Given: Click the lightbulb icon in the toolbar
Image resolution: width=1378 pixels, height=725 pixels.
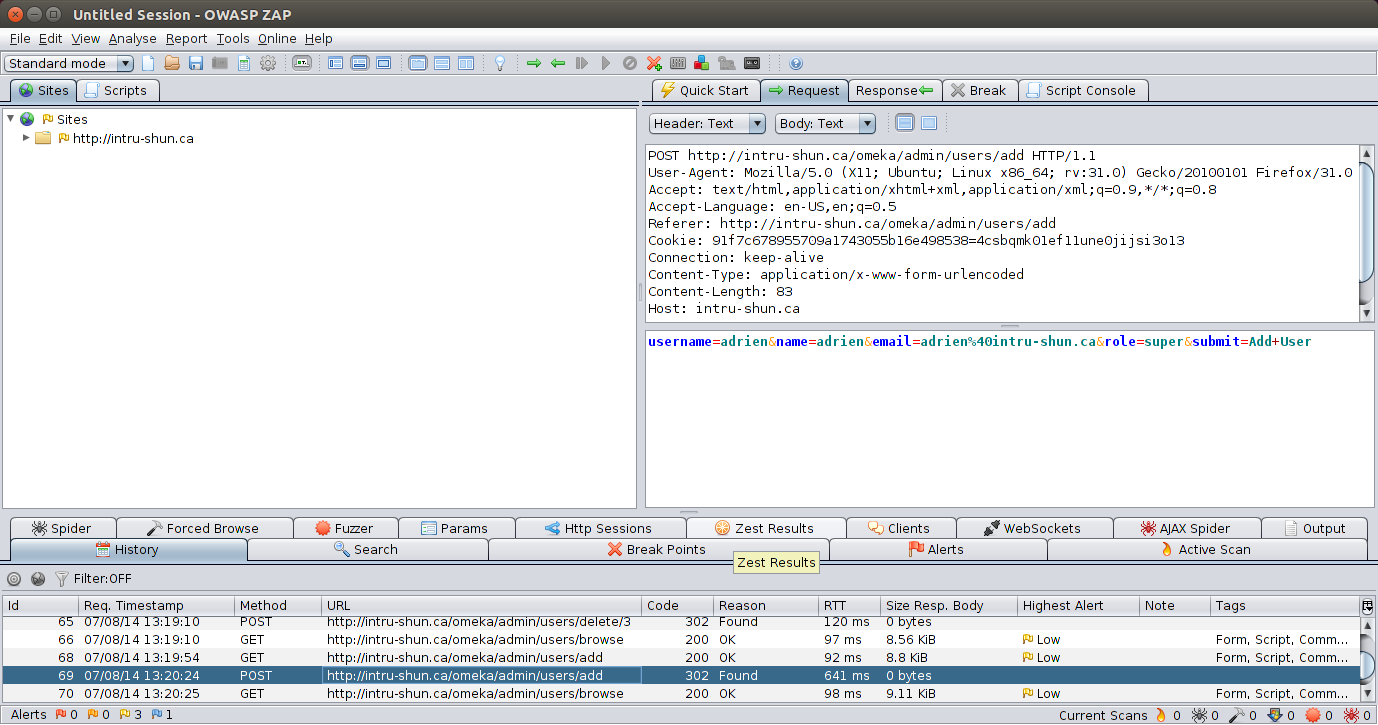Looking at the screenshot, I should pyautogui.click(x=500, y=63).
